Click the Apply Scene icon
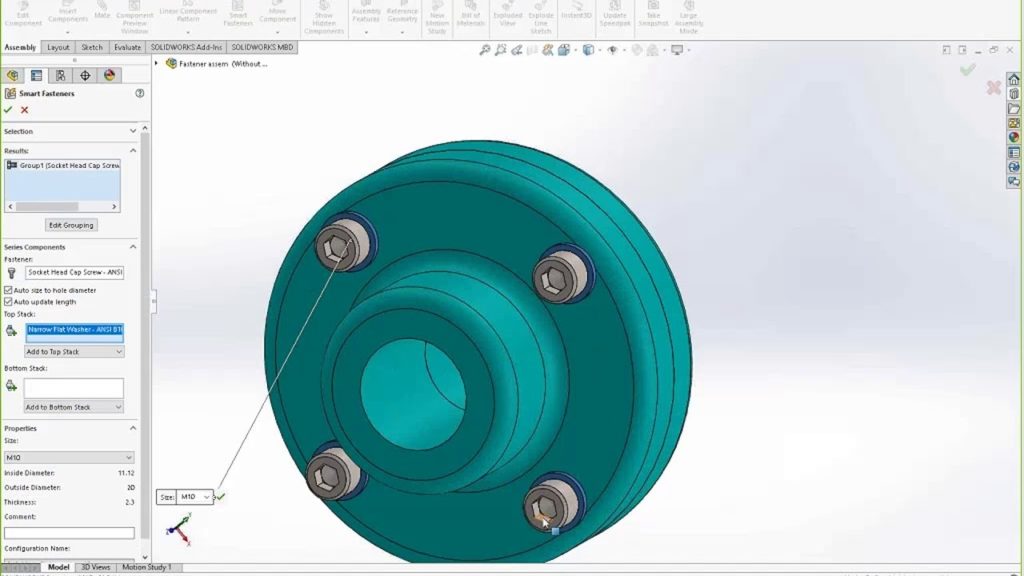This screenshot has width=1024, height=576. (x=652, y=50)
